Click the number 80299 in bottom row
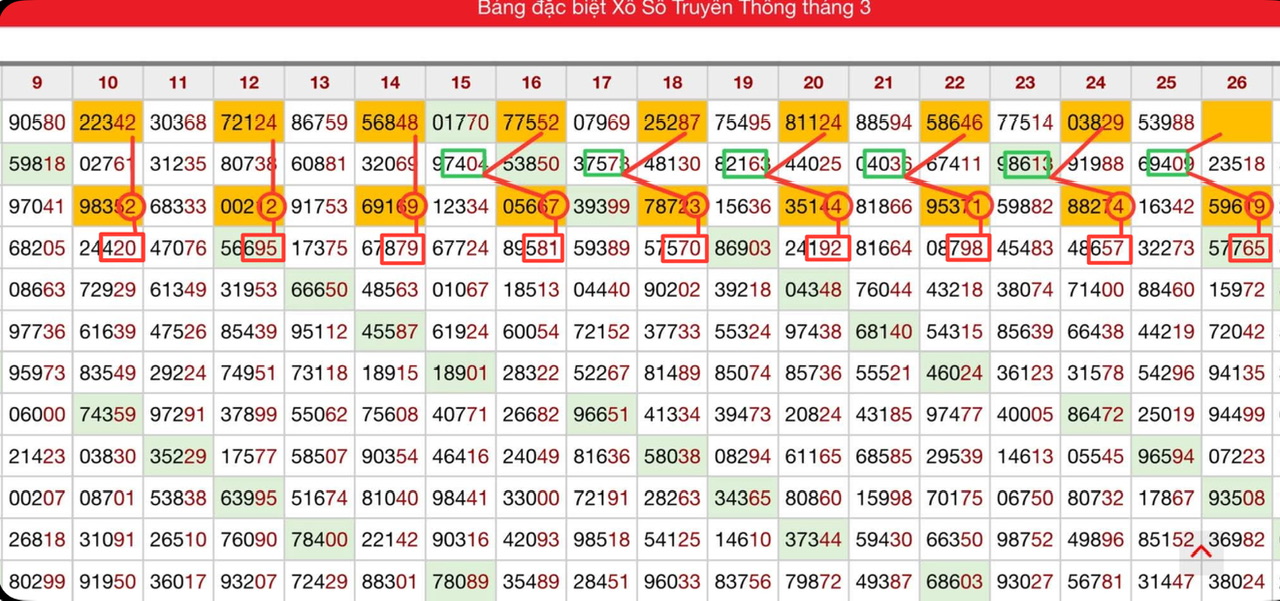This screenshot has height=601, width=1280. [x=37, y=581]
